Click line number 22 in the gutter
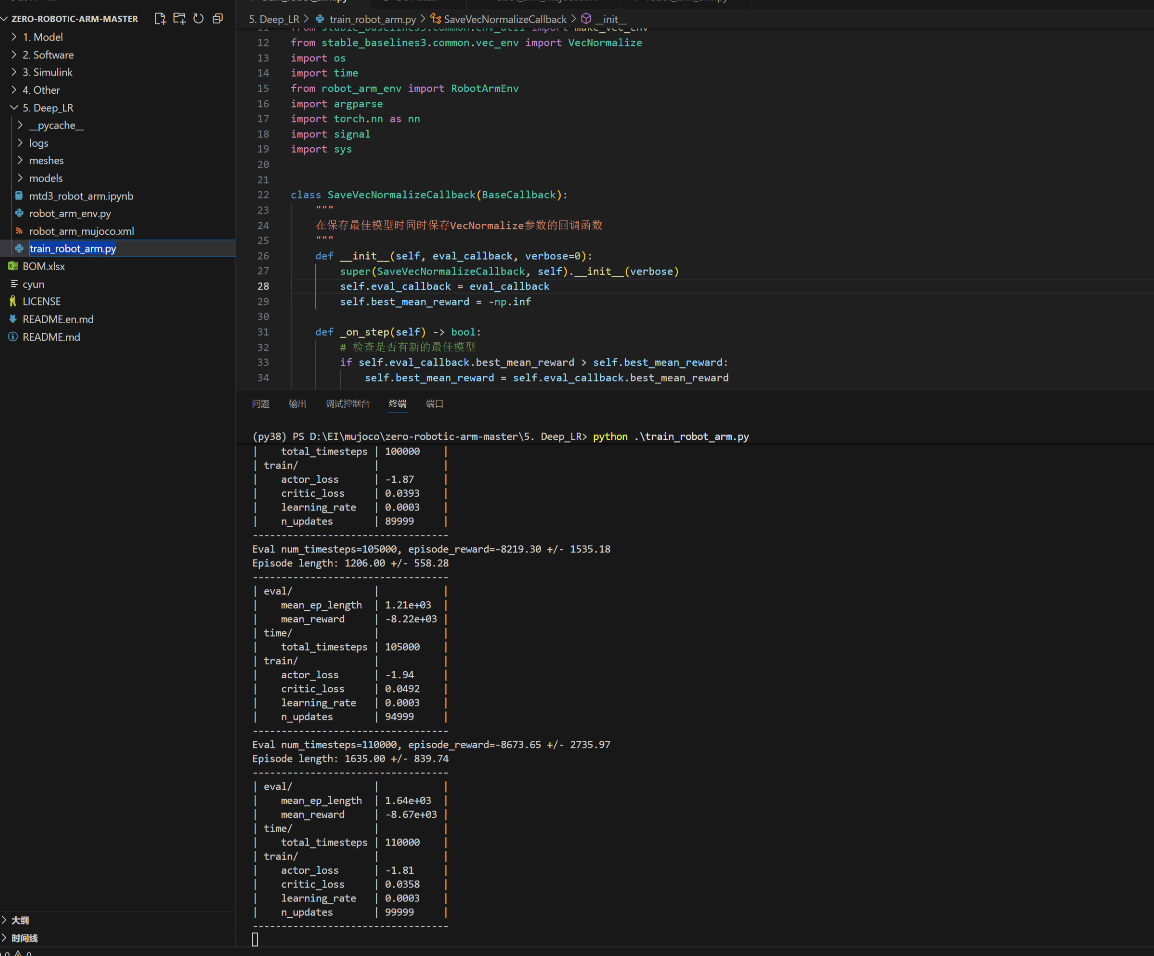The image size is (1154, 956). [263, 195]
